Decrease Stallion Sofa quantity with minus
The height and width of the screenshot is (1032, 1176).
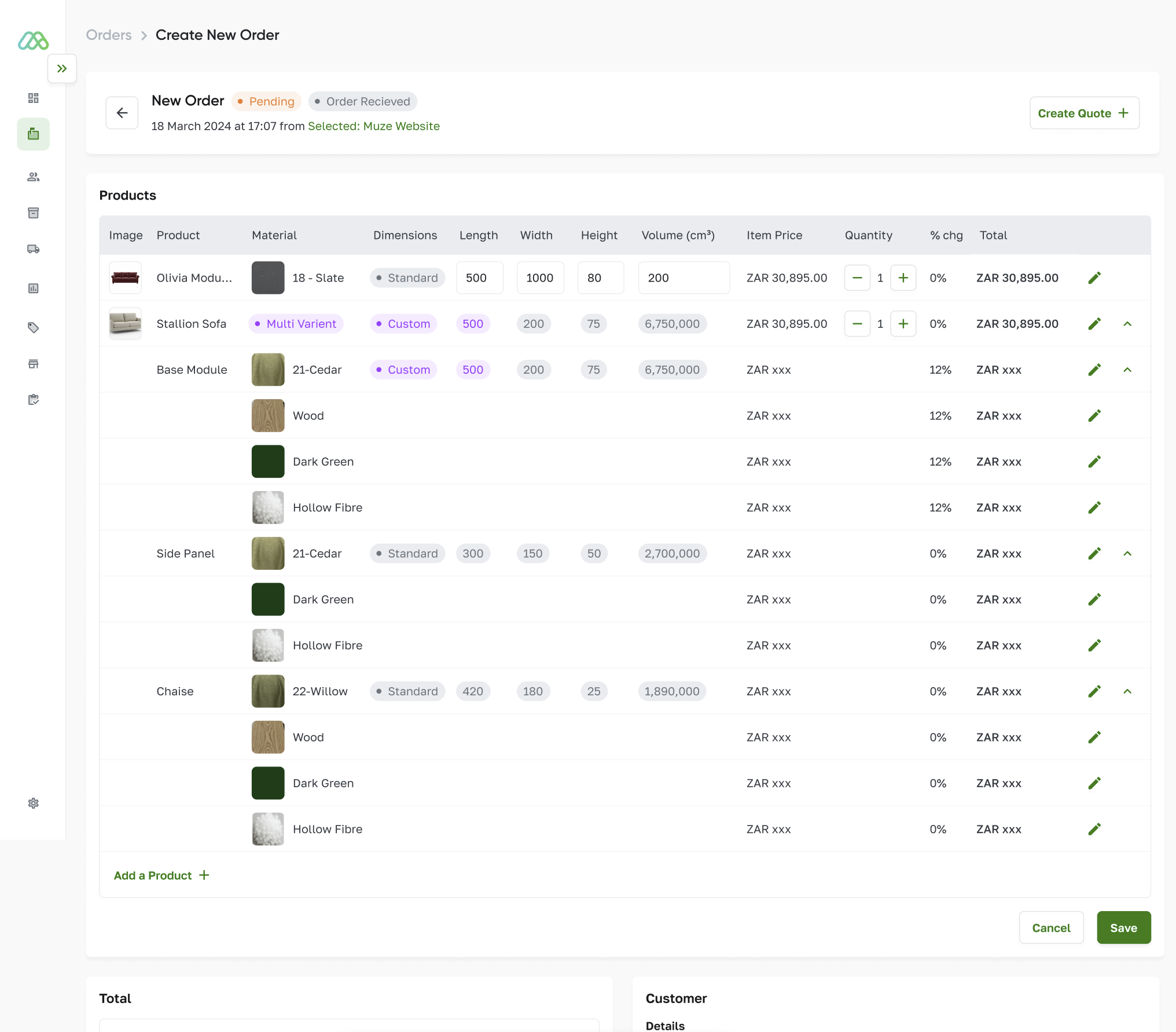(857, 324)
